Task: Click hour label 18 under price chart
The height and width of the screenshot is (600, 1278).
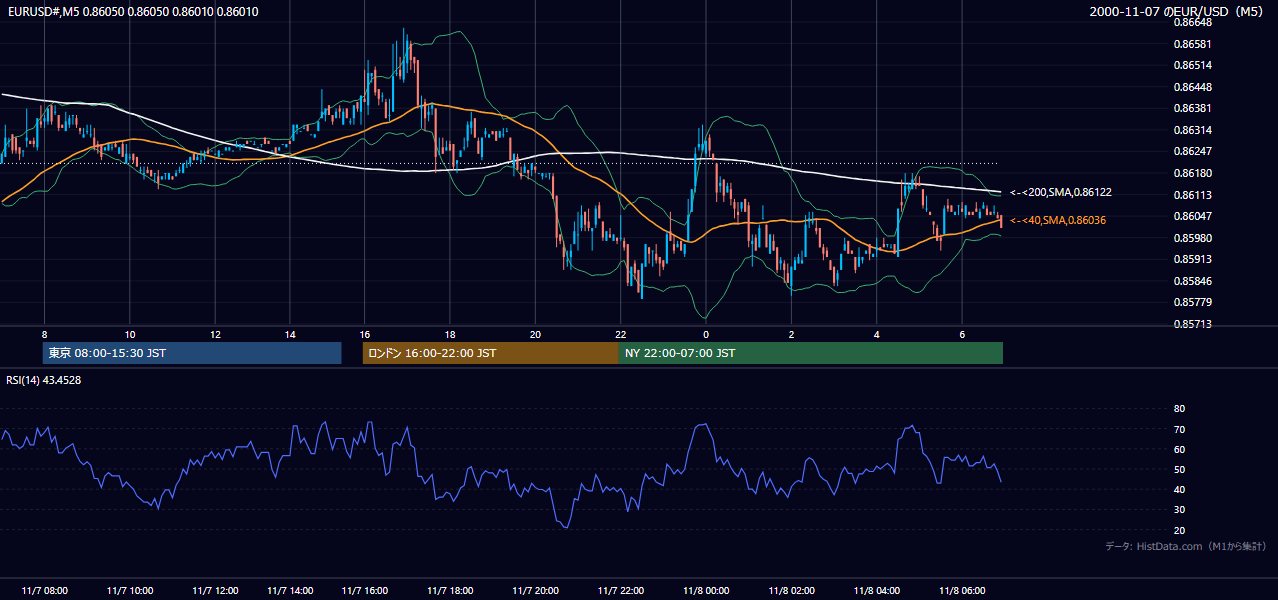Action: pyautogui.click(x=450, y=334)
